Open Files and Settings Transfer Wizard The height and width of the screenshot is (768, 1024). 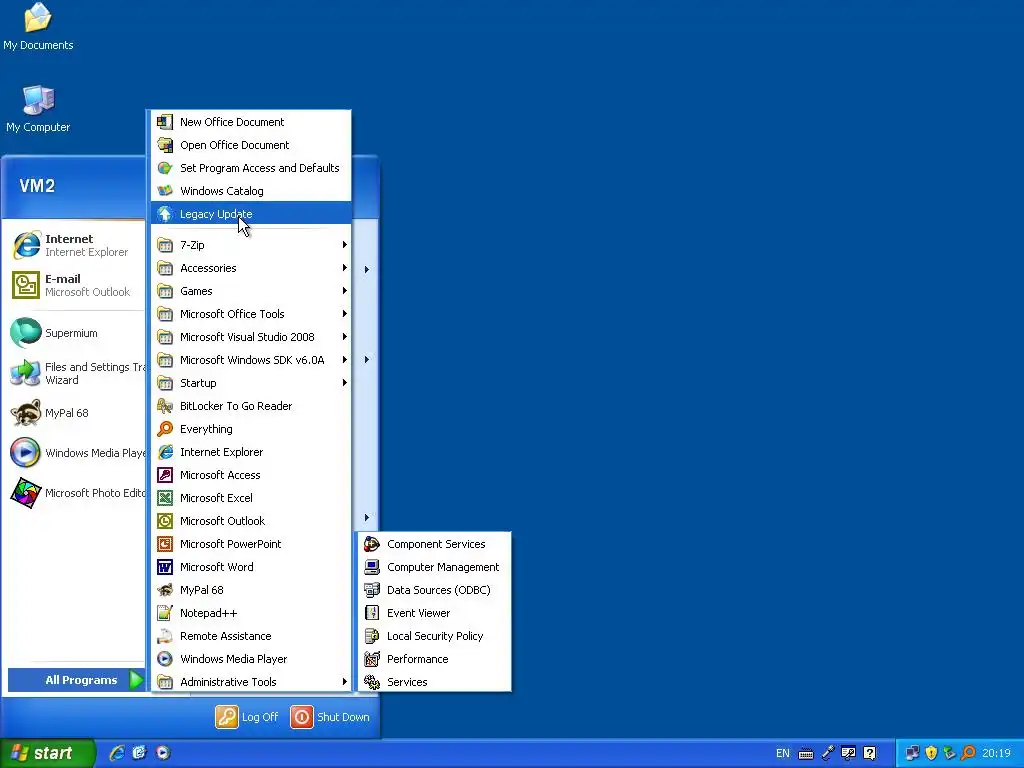pyautogui.click(x=75, y=374)
